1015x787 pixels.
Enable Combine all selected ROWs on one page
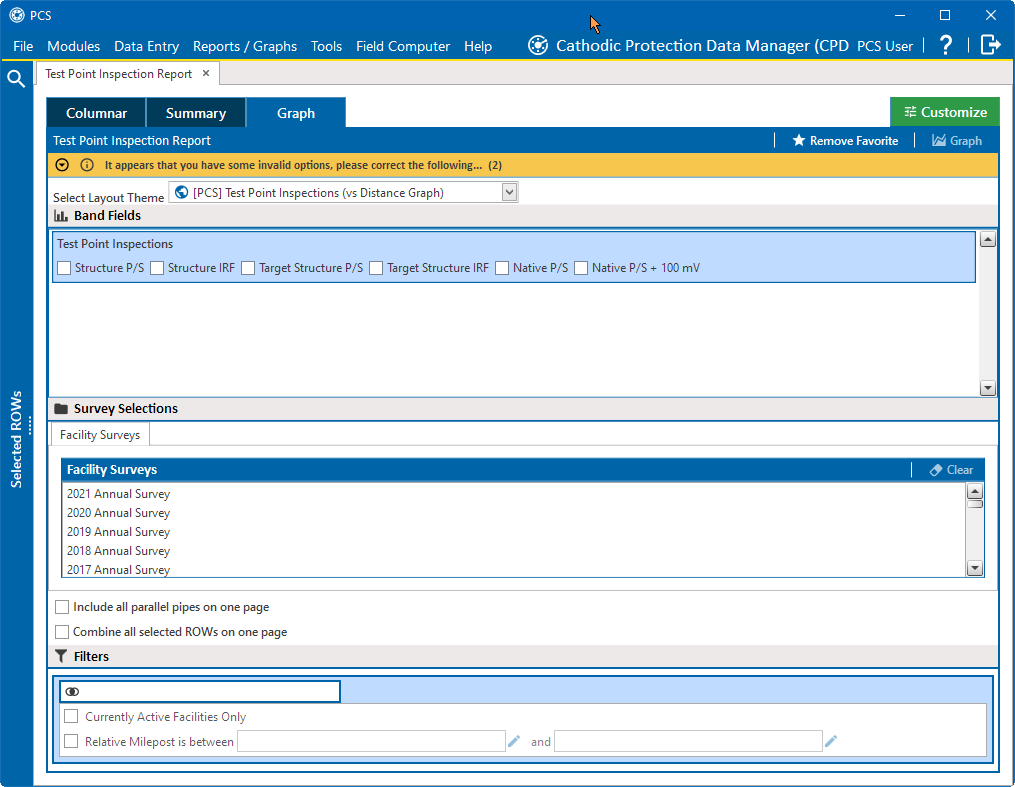tap(62, 632)
